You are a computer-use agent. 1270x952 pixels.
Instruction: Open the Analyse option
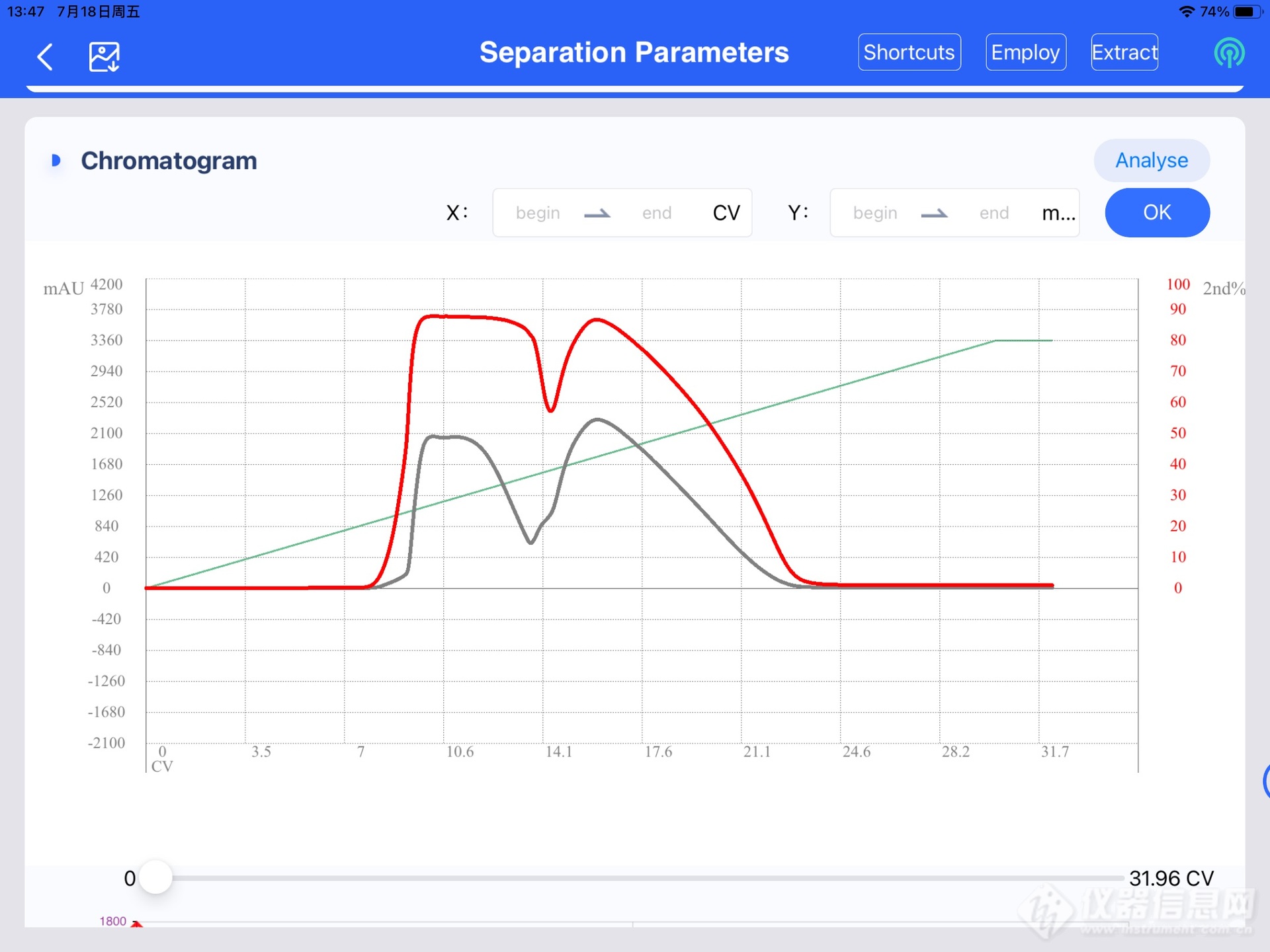pyautogui.click(x=1151, y=161)
